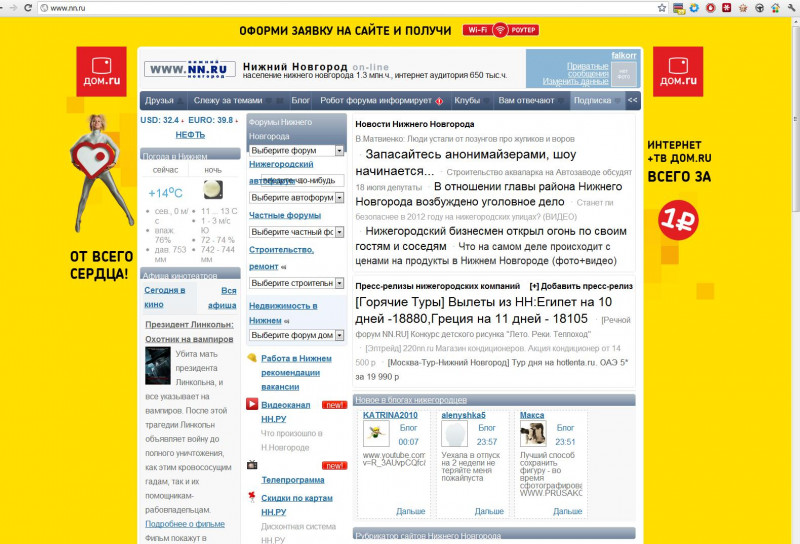Click the Wi-Fi router badge in top banner
This screenshot has width=800, height=544.
tap(501, 30)
